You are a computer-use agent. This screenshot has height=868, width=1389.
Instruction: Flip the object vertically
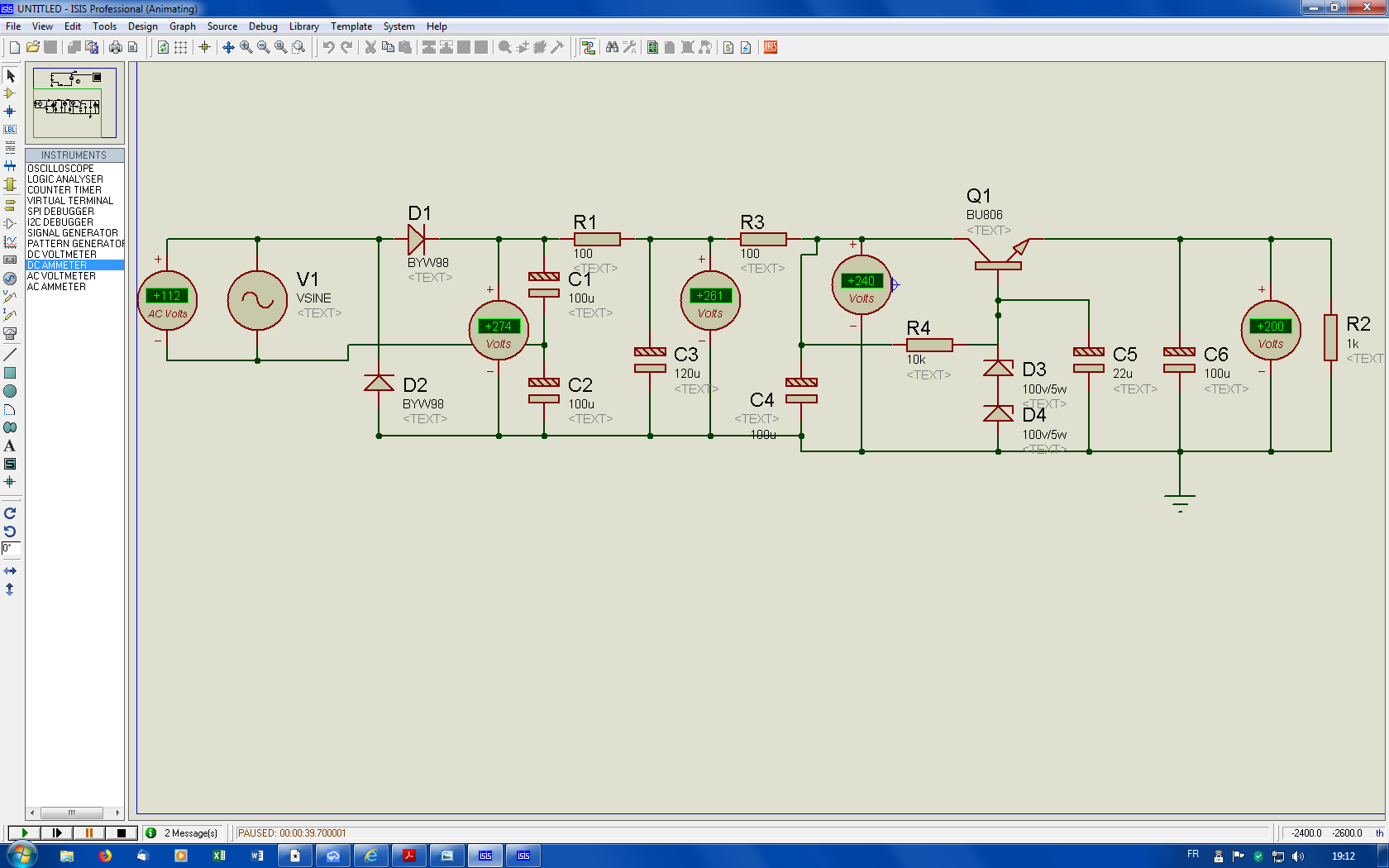10,589
